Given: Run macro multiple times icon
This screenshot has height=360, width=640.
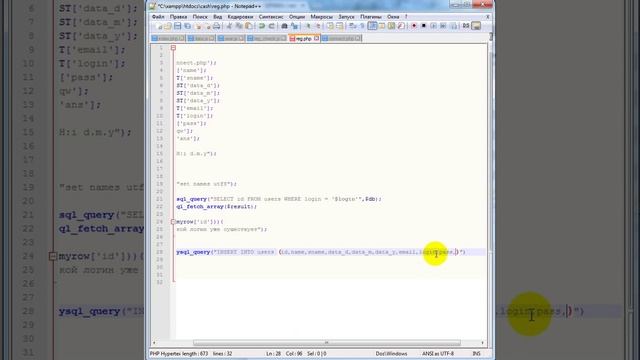Looking at the screenshot, I should click(x=443, y=26).
